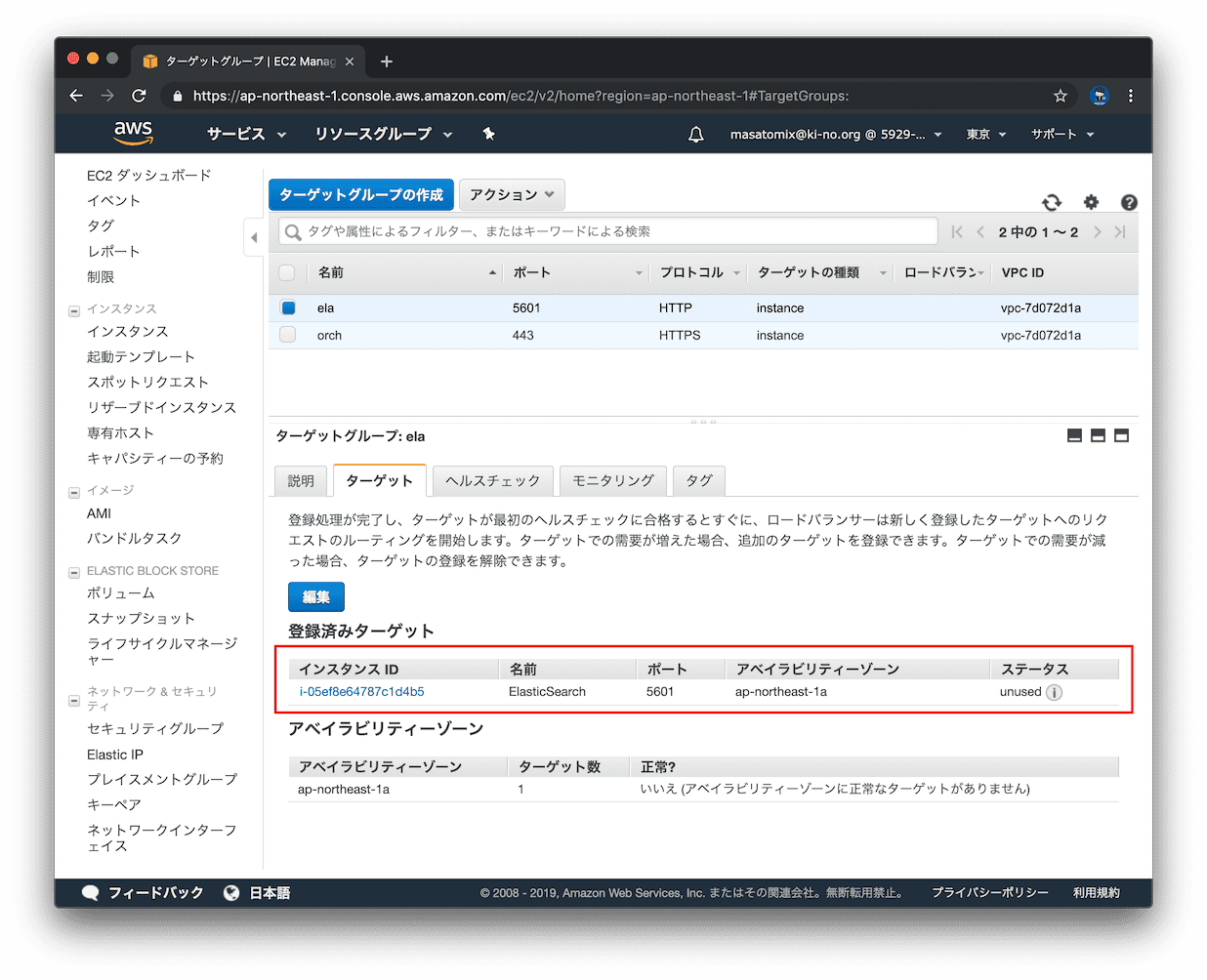Reload the browser page

coord(139,96)
